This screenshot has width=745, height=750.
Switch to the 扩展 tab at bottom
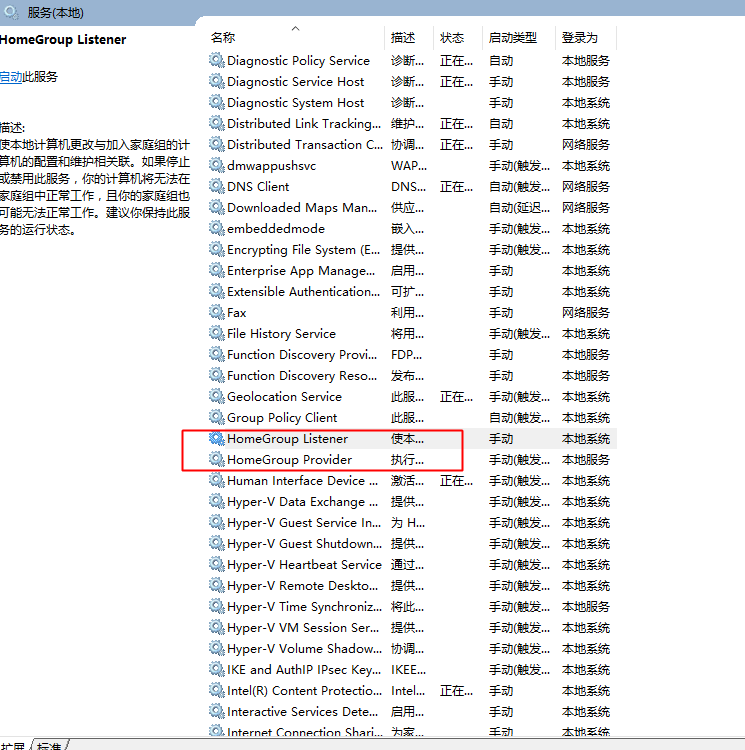[13, 746]
